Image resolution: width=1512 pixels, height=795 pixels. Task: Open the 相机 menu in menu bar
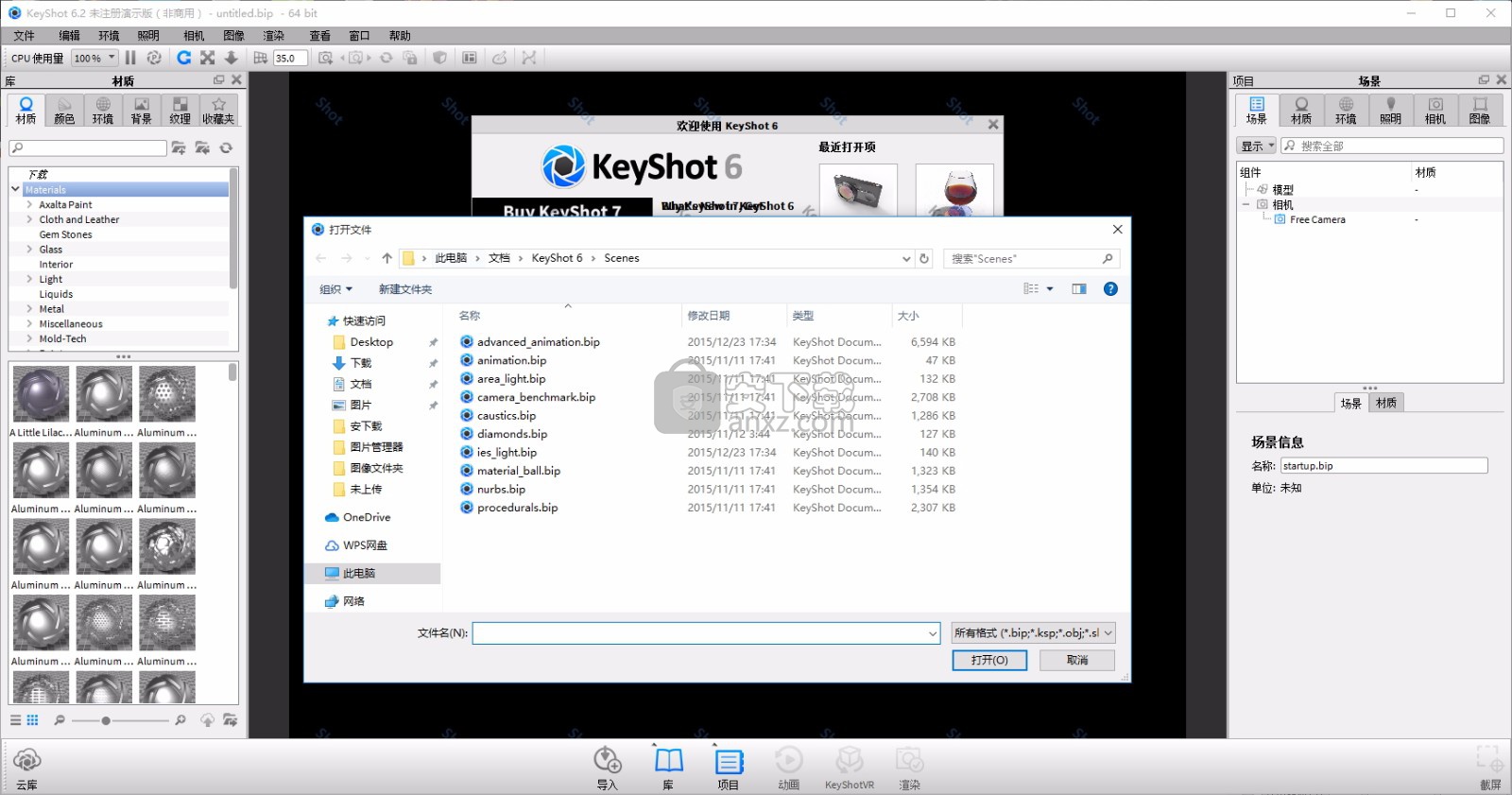(x=194, y=36)
